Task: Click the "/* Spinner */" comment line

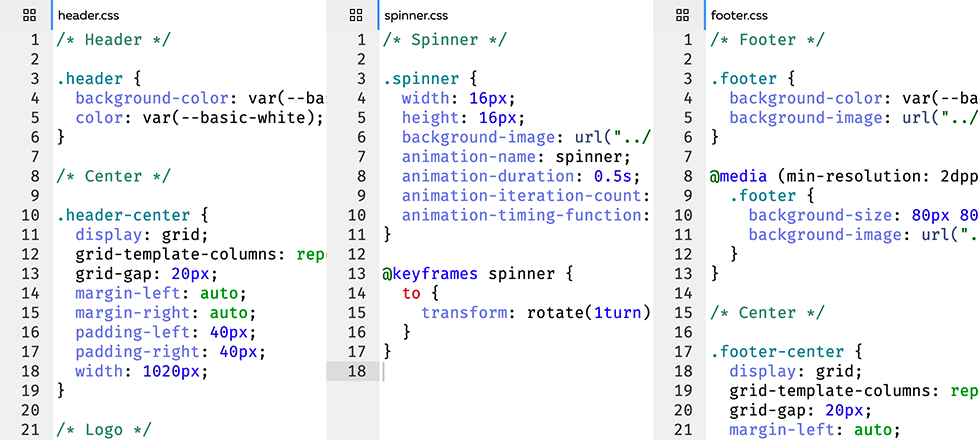Action: 445,40
